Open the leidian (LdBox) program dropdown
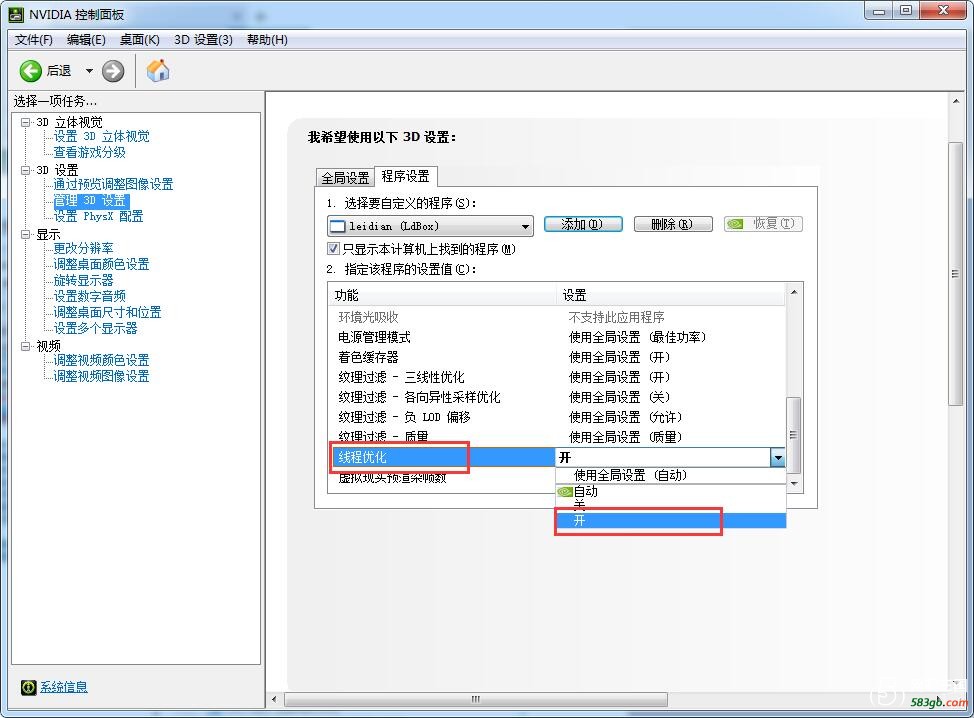Screen dimensions: 974x718 pyautogui.click(x=430, y=226)
